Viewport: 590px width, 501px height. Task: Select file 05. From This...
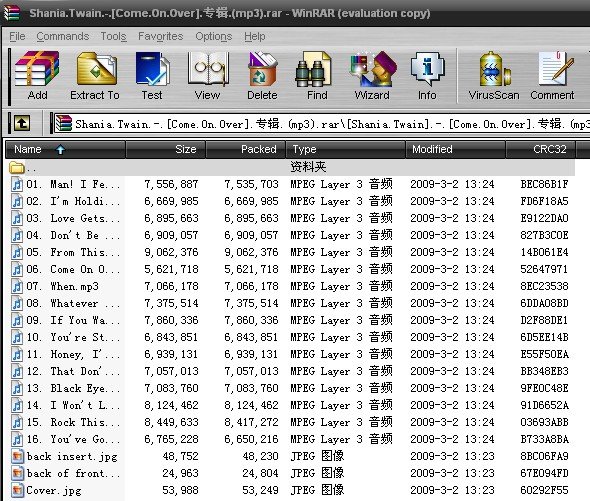point(73,252)
